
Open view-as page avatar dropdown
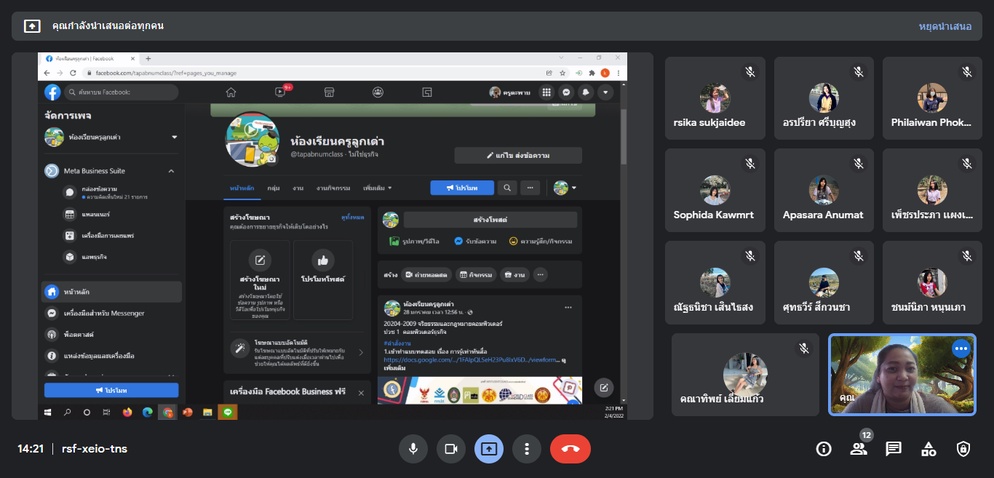tap(565, 188)
